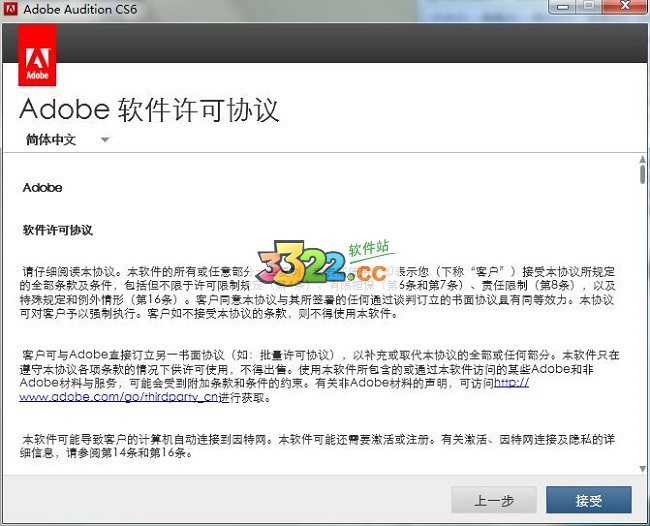This screenshot has height=526, width=650.
Task: Click the Adobe Audition title bar icon
Action: coord(10,8)
